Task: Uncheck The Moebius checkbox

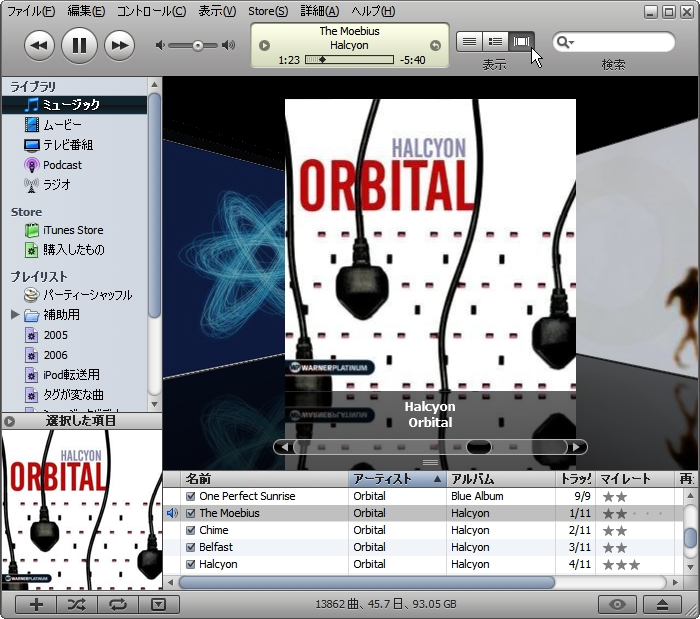Action: (x=191, y=513)
